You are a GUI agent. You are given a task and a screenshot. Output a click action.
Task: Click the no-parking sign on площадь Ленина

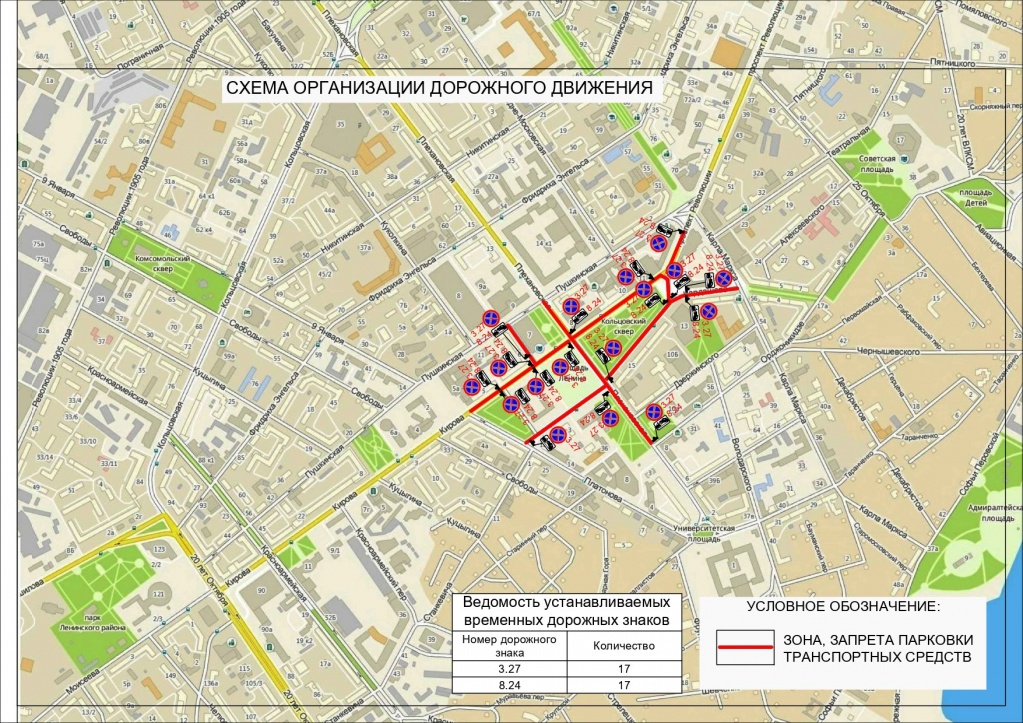[560, 367]
